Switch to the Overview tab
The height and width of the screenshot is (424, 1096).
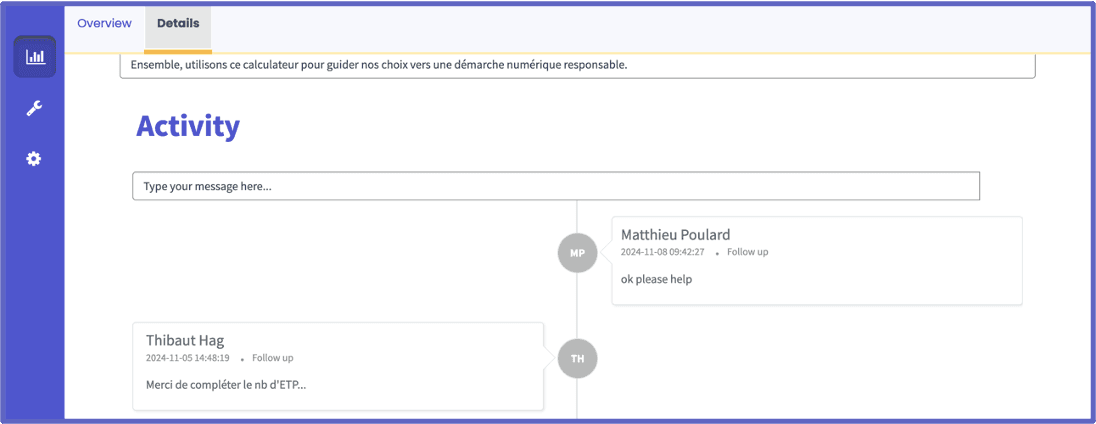104,23
